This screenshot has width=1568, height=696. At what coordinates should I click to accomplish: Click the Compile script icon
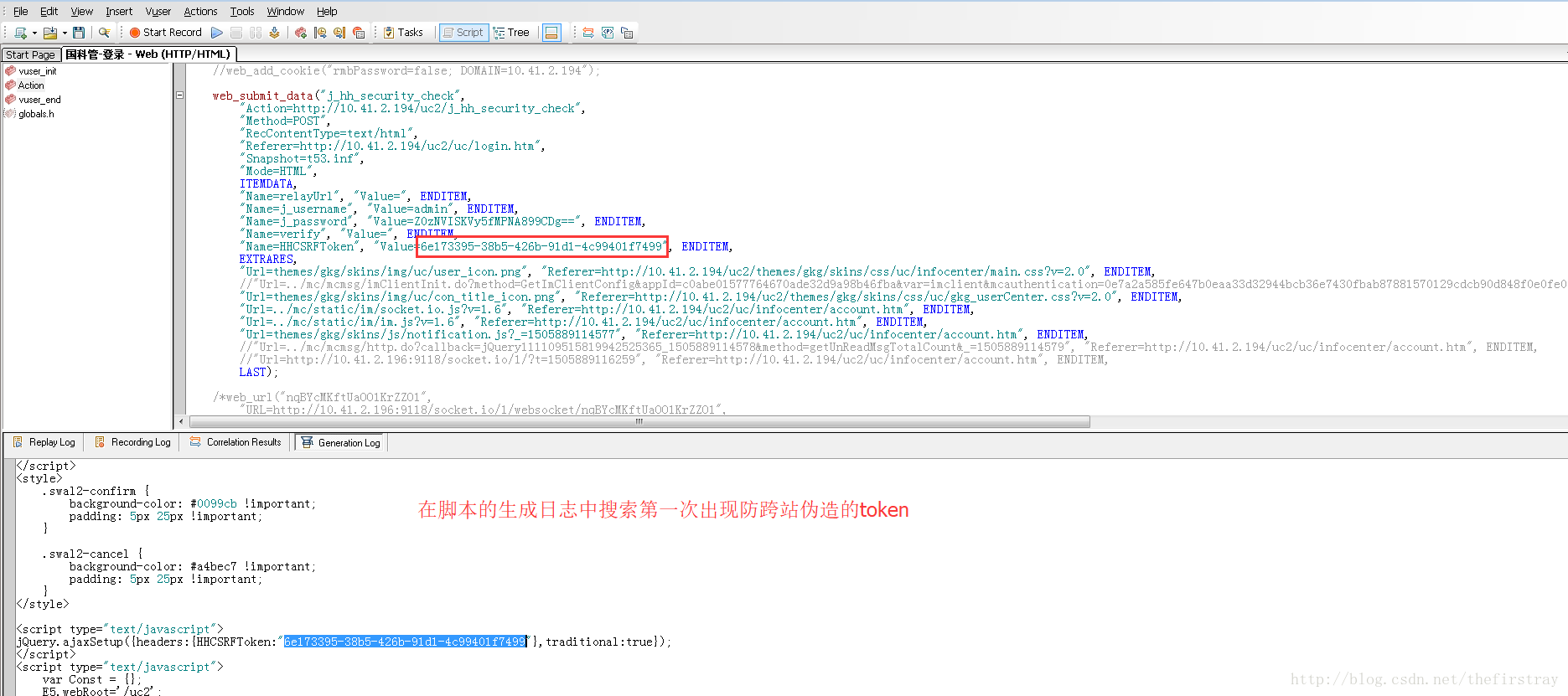[x=274, y=33]
